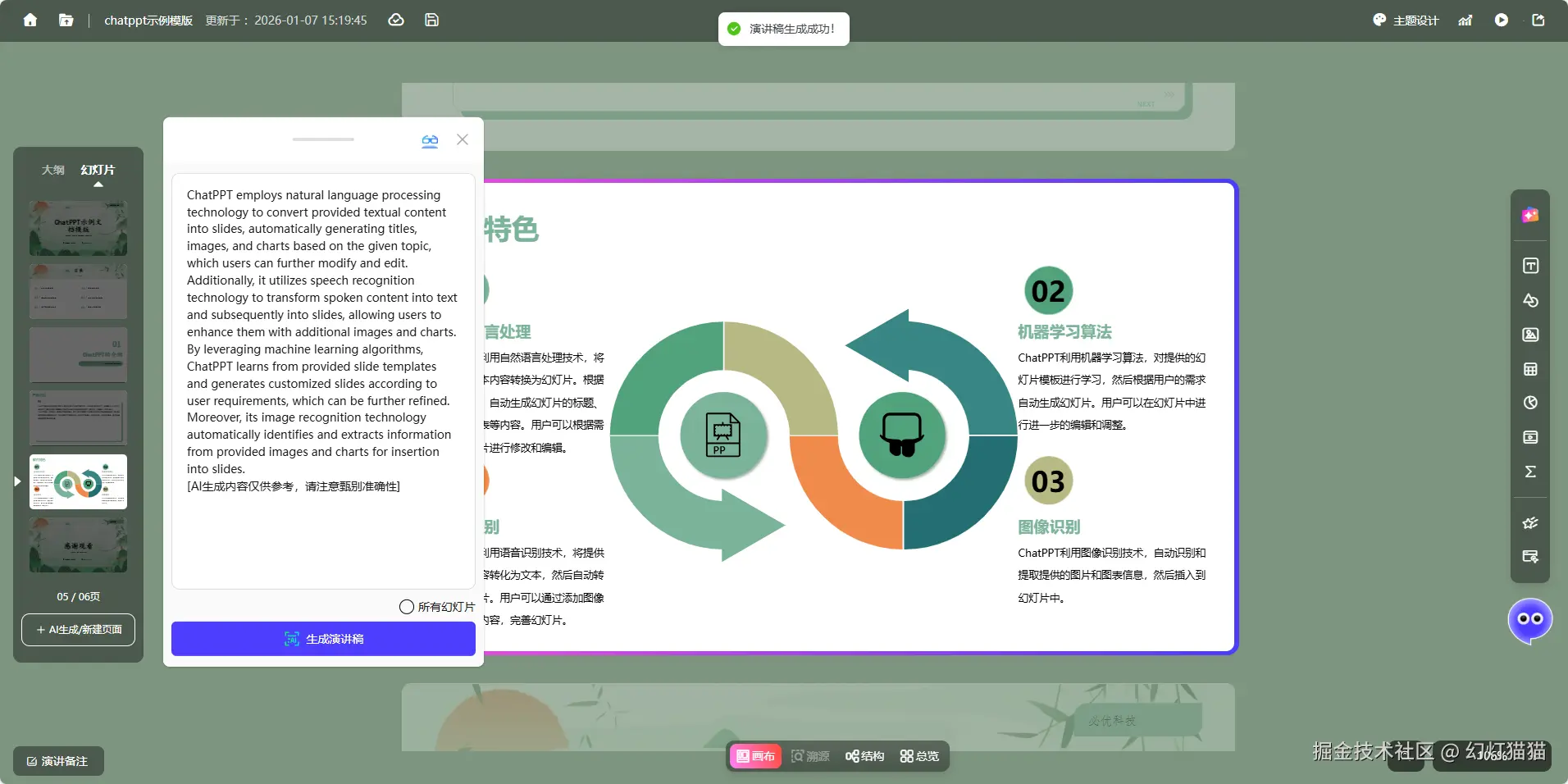This screenshot has width=1568, height=784.
Task: Close the speech script panel
Action: pyautogui.click(x=463, y=139)
